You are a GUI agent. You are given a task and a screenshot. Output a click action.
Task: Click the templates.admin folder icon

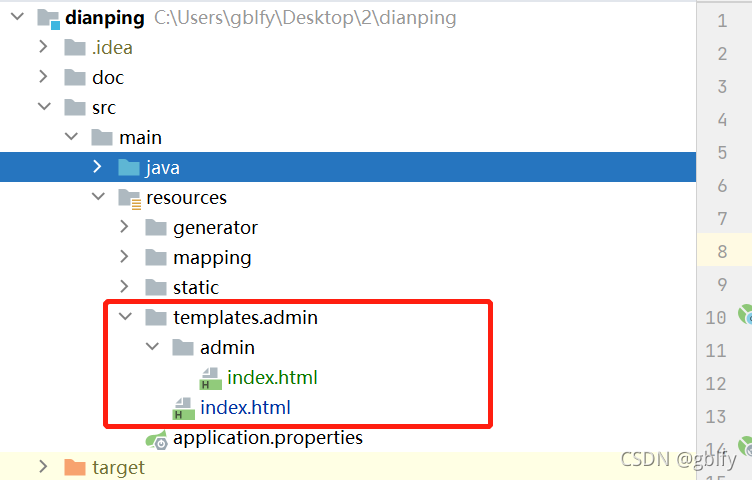click(156, 317)
